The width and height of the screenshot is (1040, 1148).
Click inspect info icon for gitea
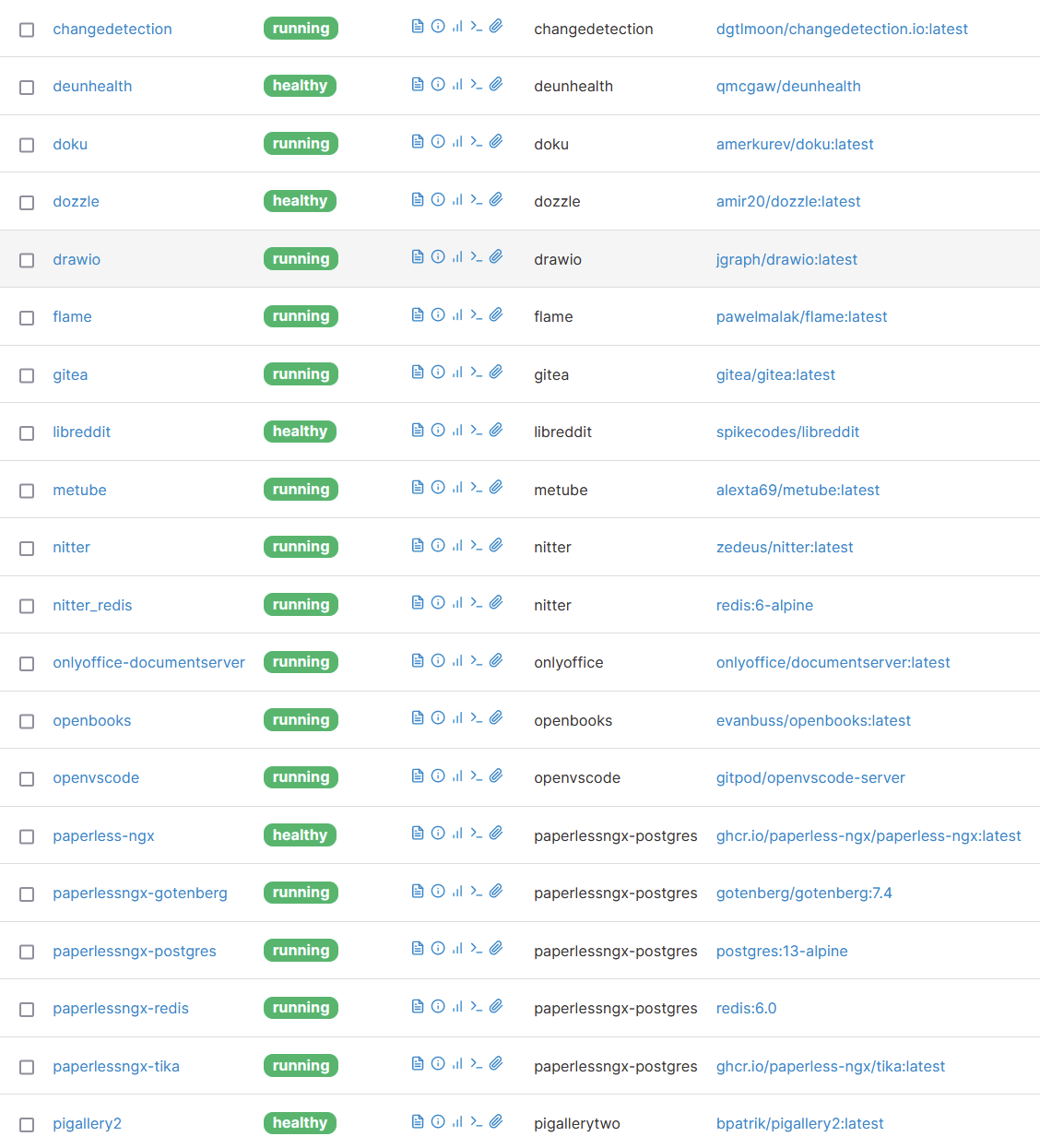438,373
